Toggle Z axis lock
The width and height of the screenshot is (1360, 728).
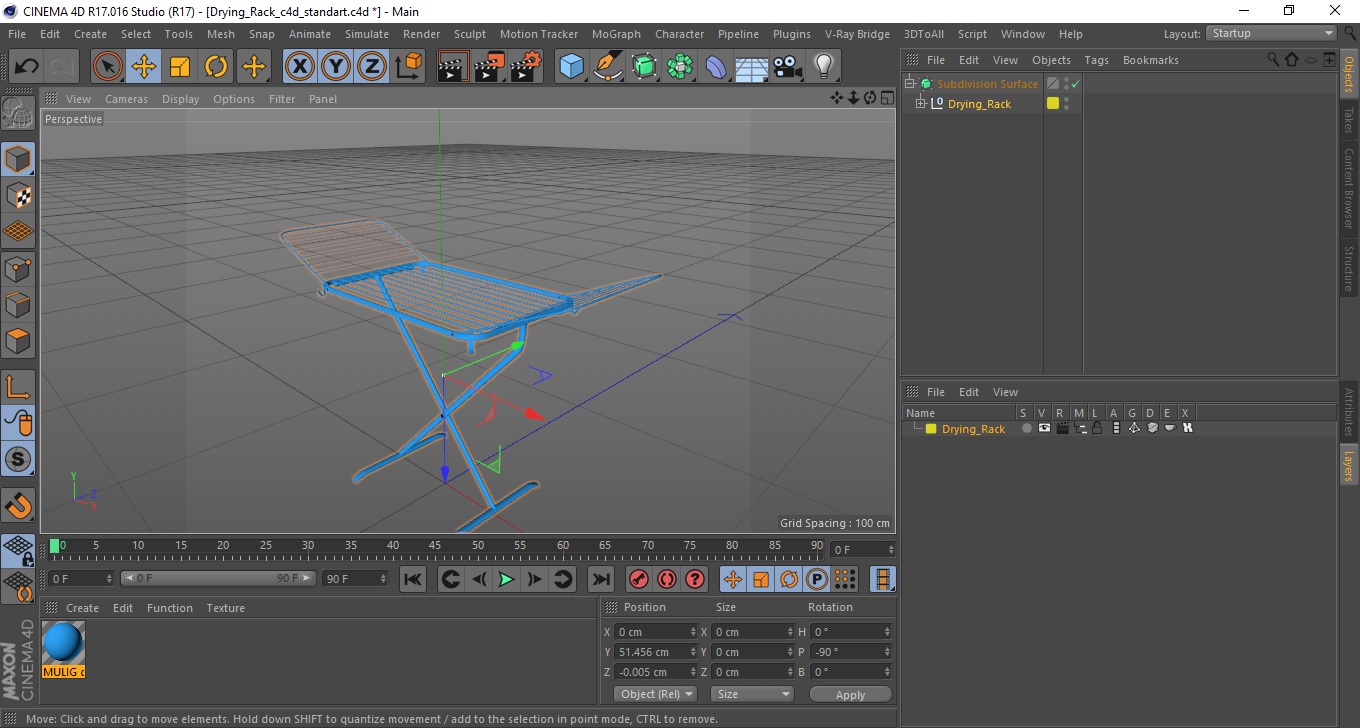(372, 67)
